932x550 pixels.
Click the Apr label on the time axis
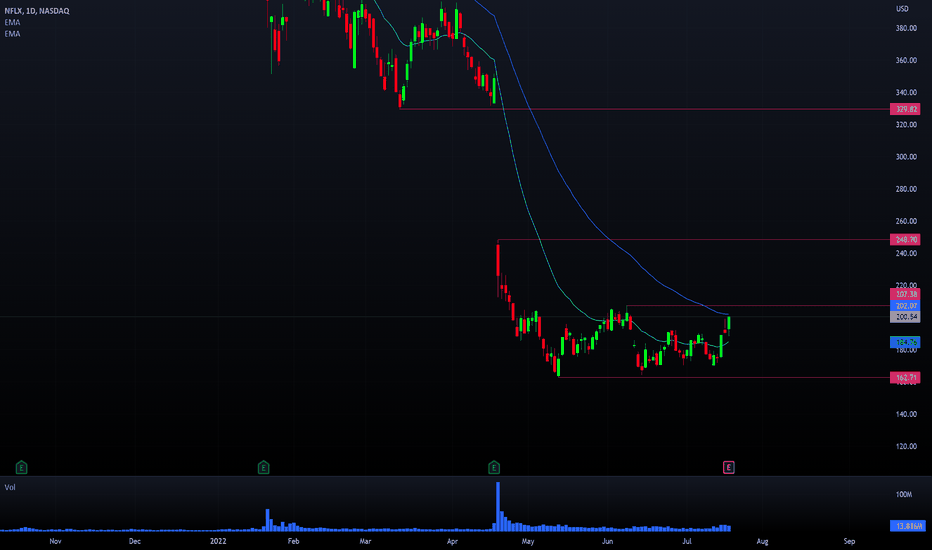coord(452,541)
